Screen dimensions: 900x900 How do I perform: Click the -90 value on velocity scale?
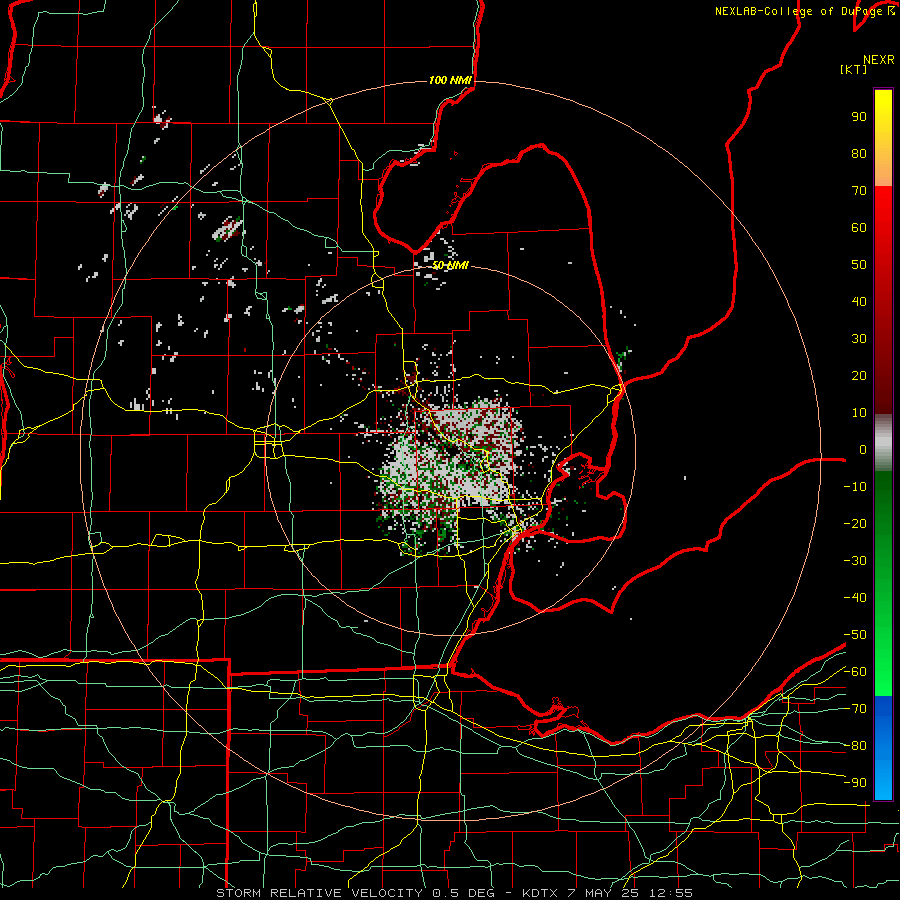tap(855, 782)
